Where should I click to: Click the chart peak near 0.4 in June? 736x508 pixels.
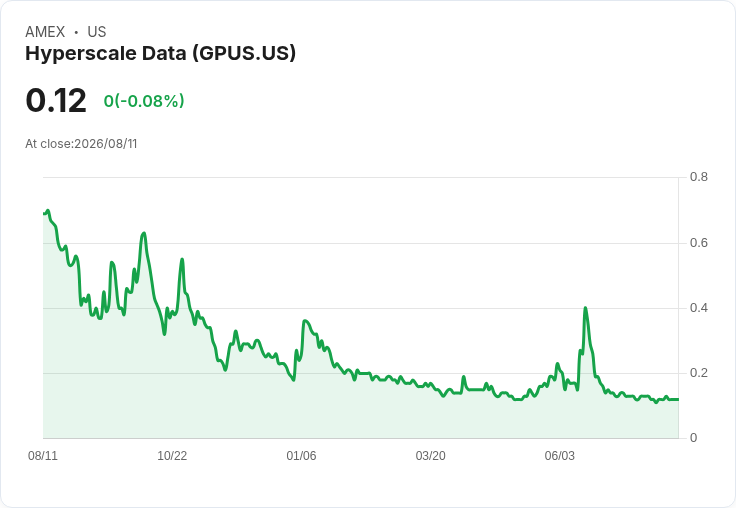pos(585,308)
